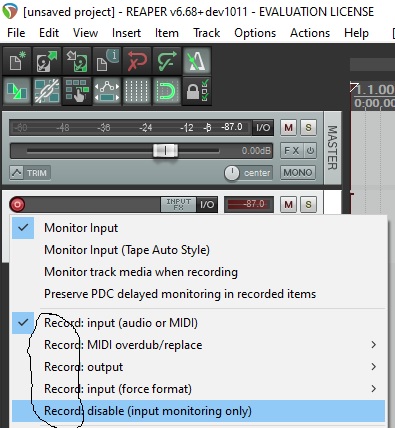
Task: Open the Item menu
Action: [x=167, y=33]
